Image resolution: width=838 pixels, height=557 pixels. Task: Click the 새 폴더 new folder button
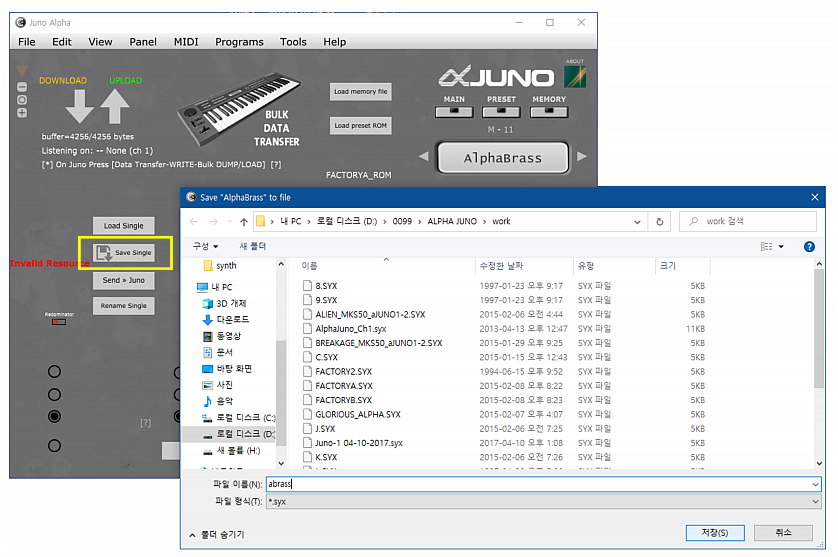pos(252,246)
